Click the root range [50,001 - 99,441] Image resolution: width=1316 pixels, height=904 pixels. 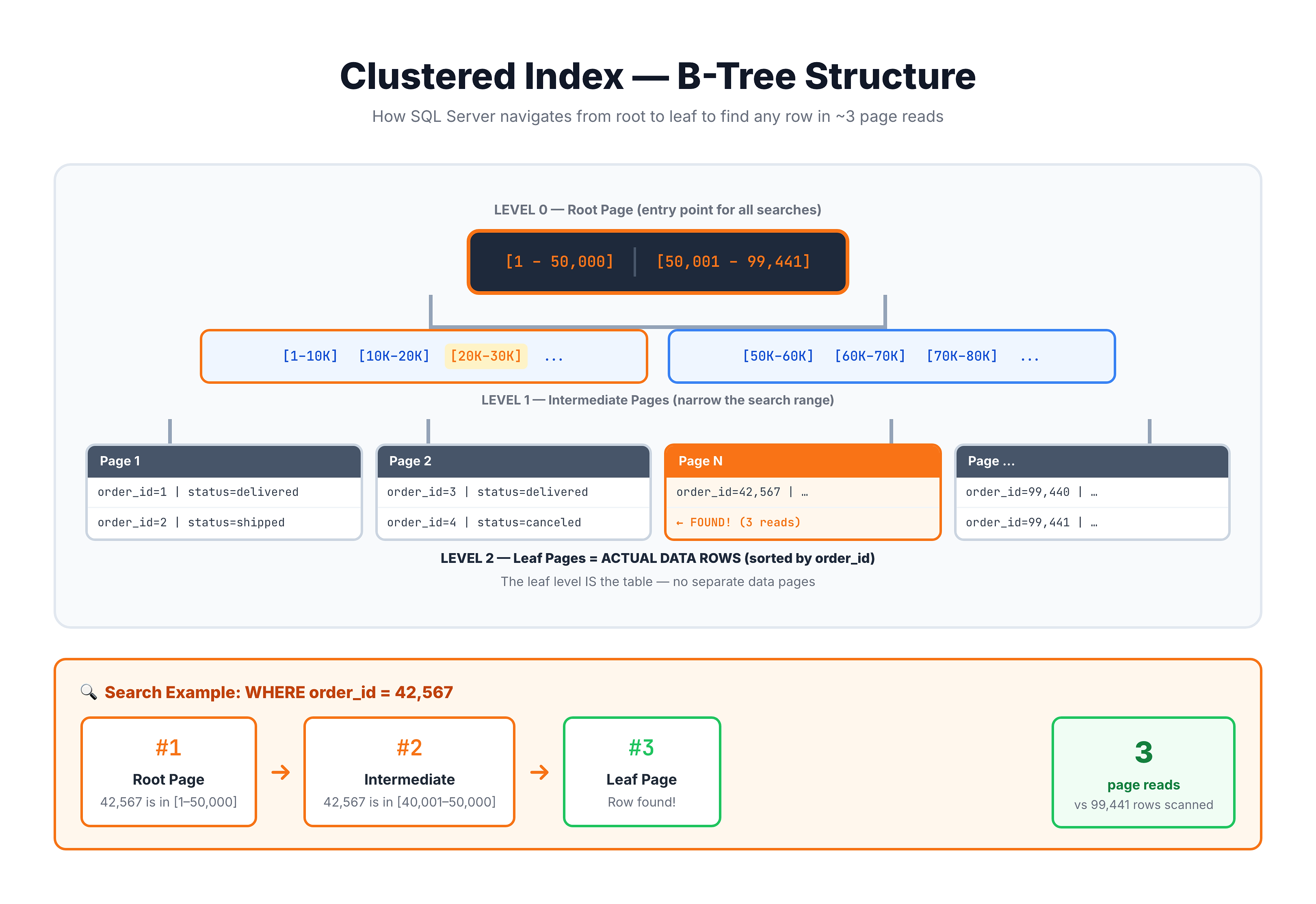tap(733, 262)
